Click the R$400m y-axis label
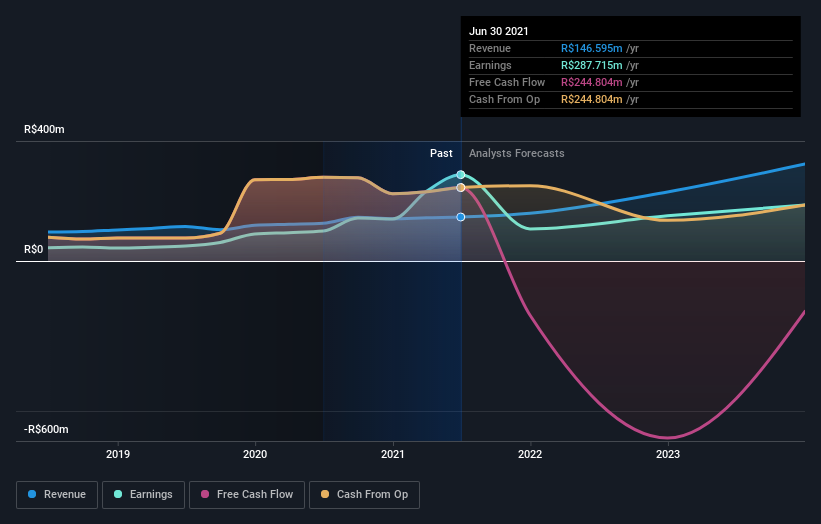821x524 pixels. [x=44, y=129]
